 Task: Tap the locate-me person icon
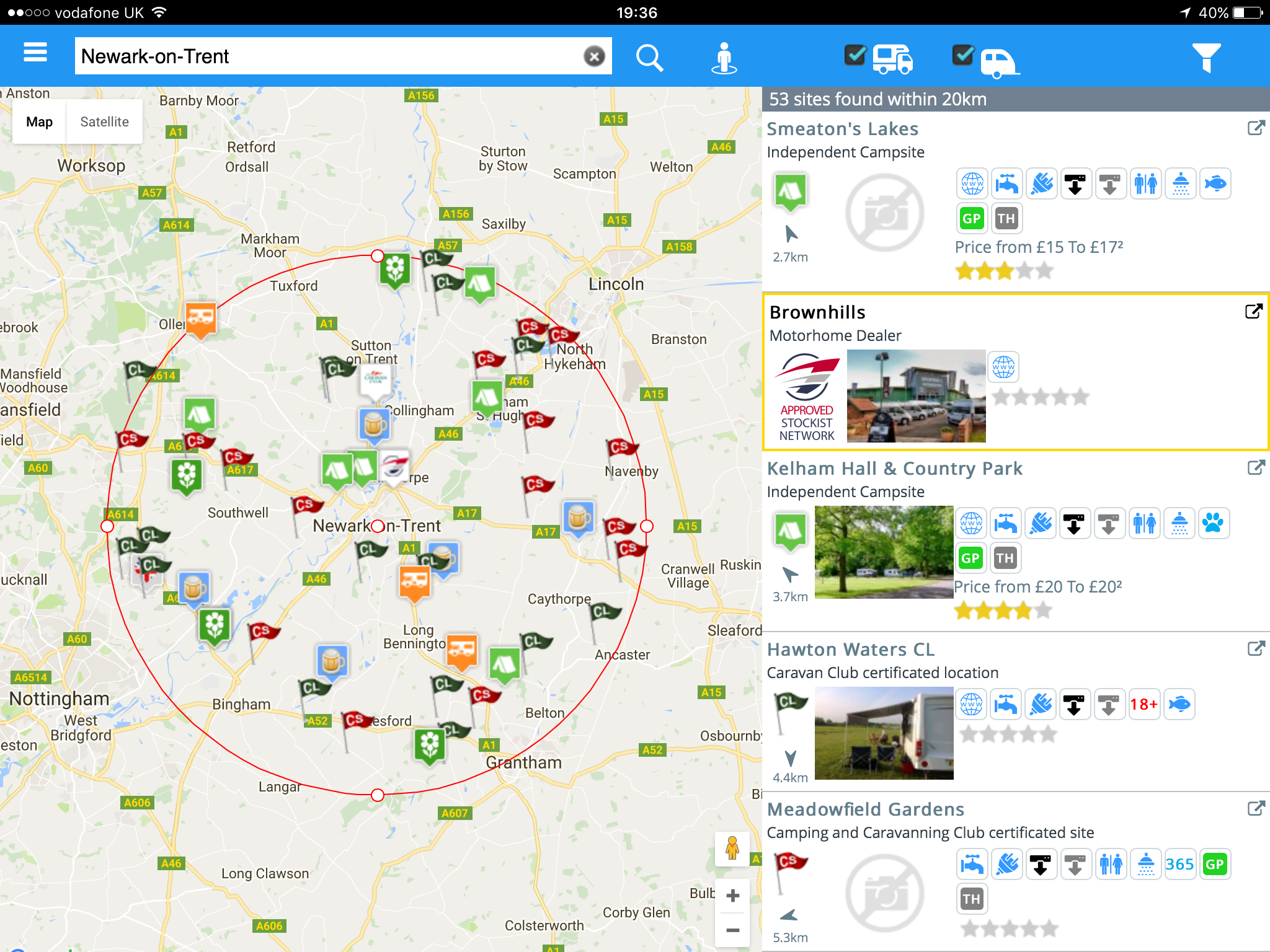(724, 58)
